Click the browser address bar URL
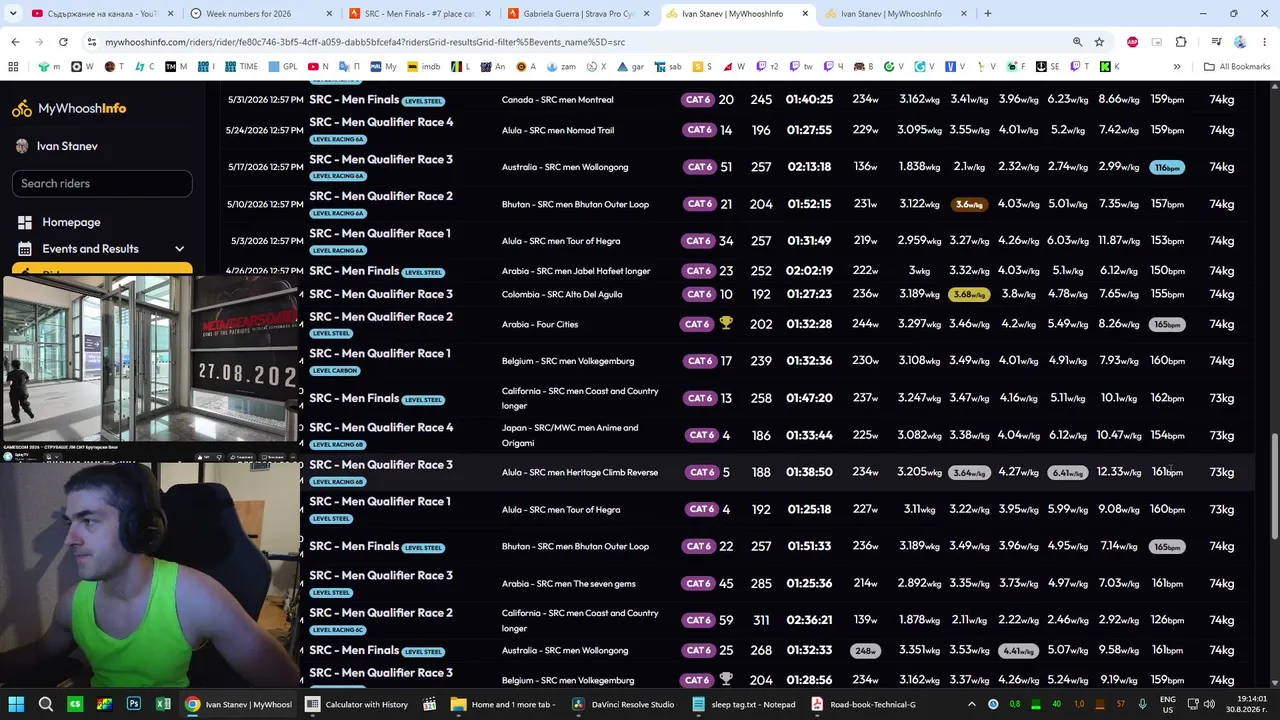 tap(365, 42)
